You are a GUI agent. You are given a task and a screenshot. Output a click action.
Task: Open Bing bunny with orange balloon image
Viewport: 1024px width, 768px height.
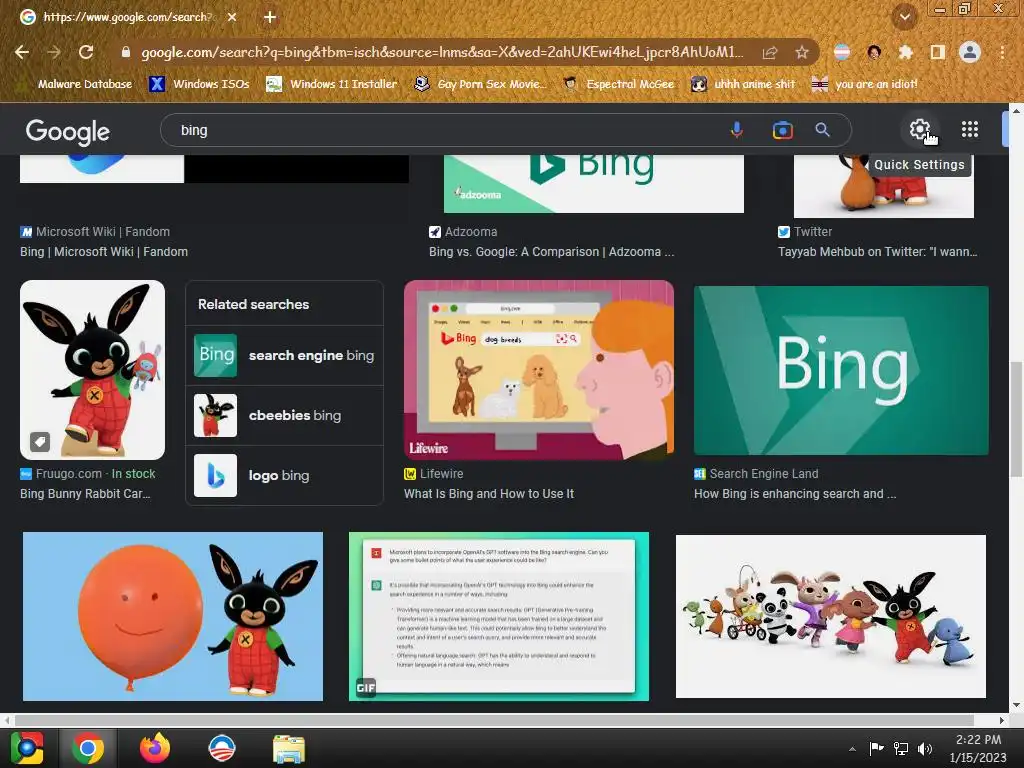172,616
